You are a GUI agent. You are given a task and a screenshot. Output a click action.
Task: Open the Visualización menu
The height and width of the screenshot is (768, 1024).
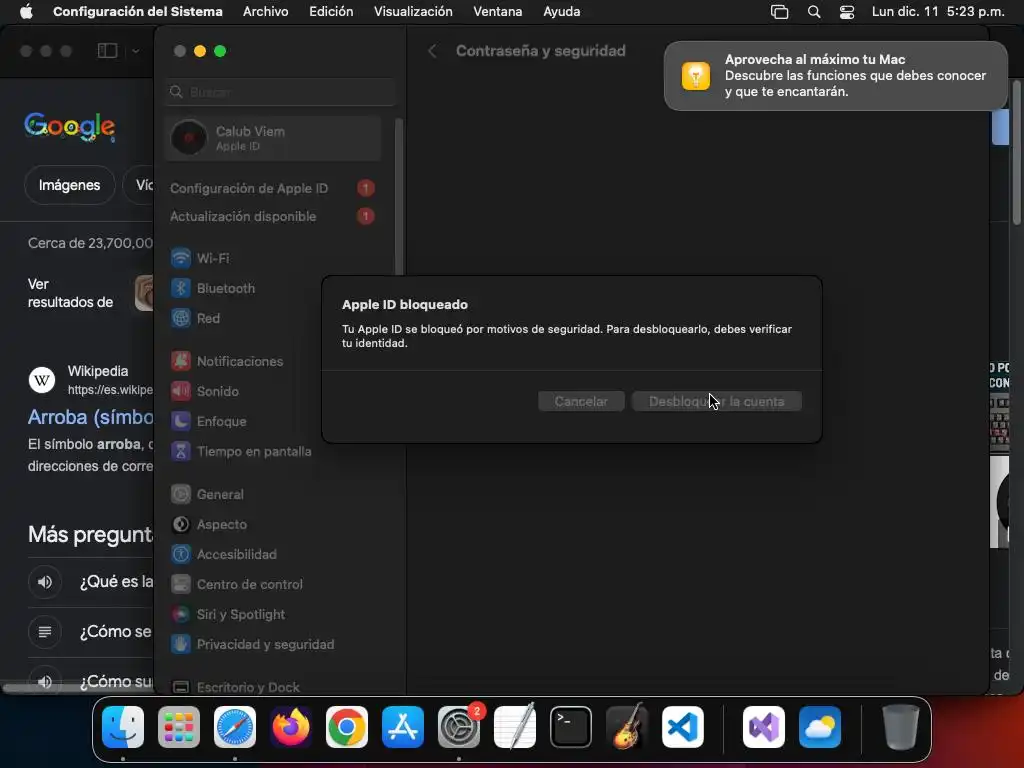[413, 12]
